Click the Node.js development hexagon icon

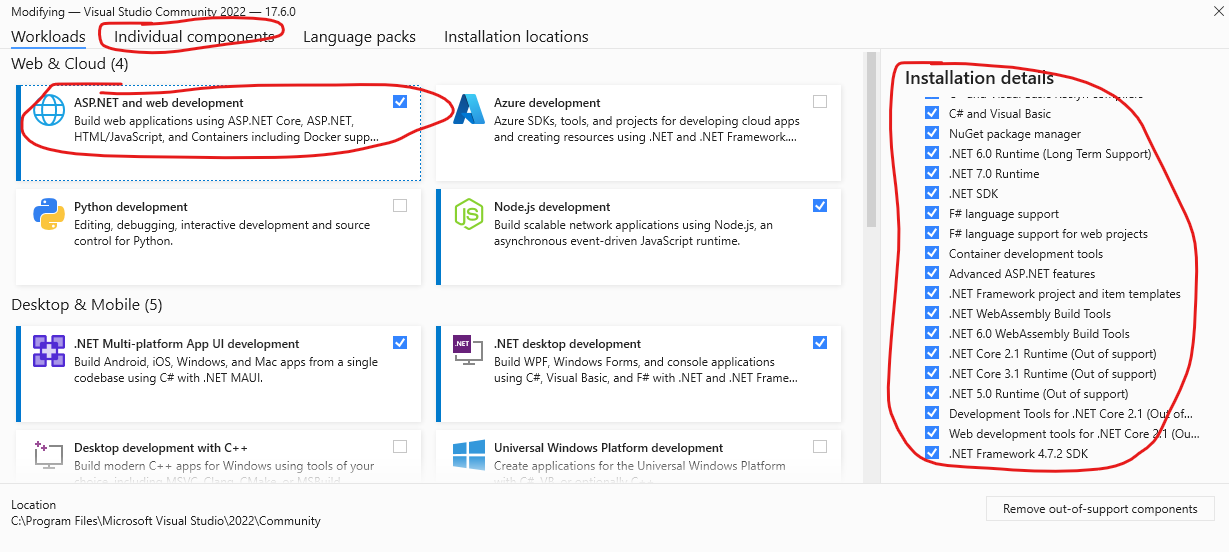[x=469, y=214]
